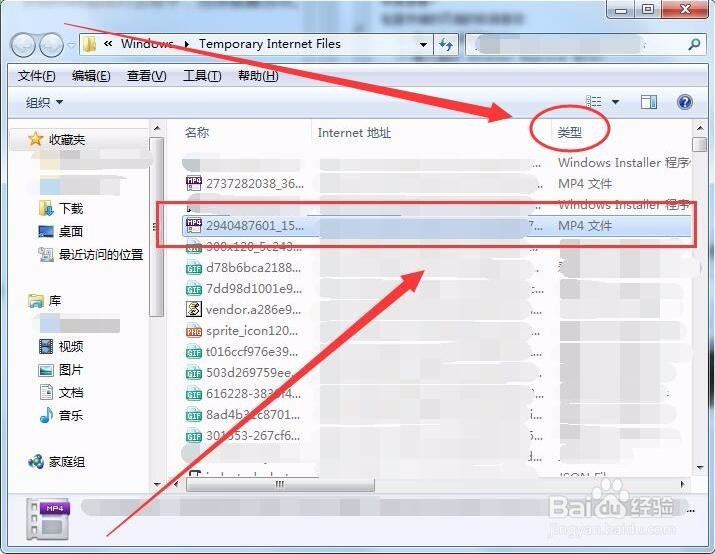Click the 音乐 note icon
This screenshot has height=554, width=715.
[46, 415]
